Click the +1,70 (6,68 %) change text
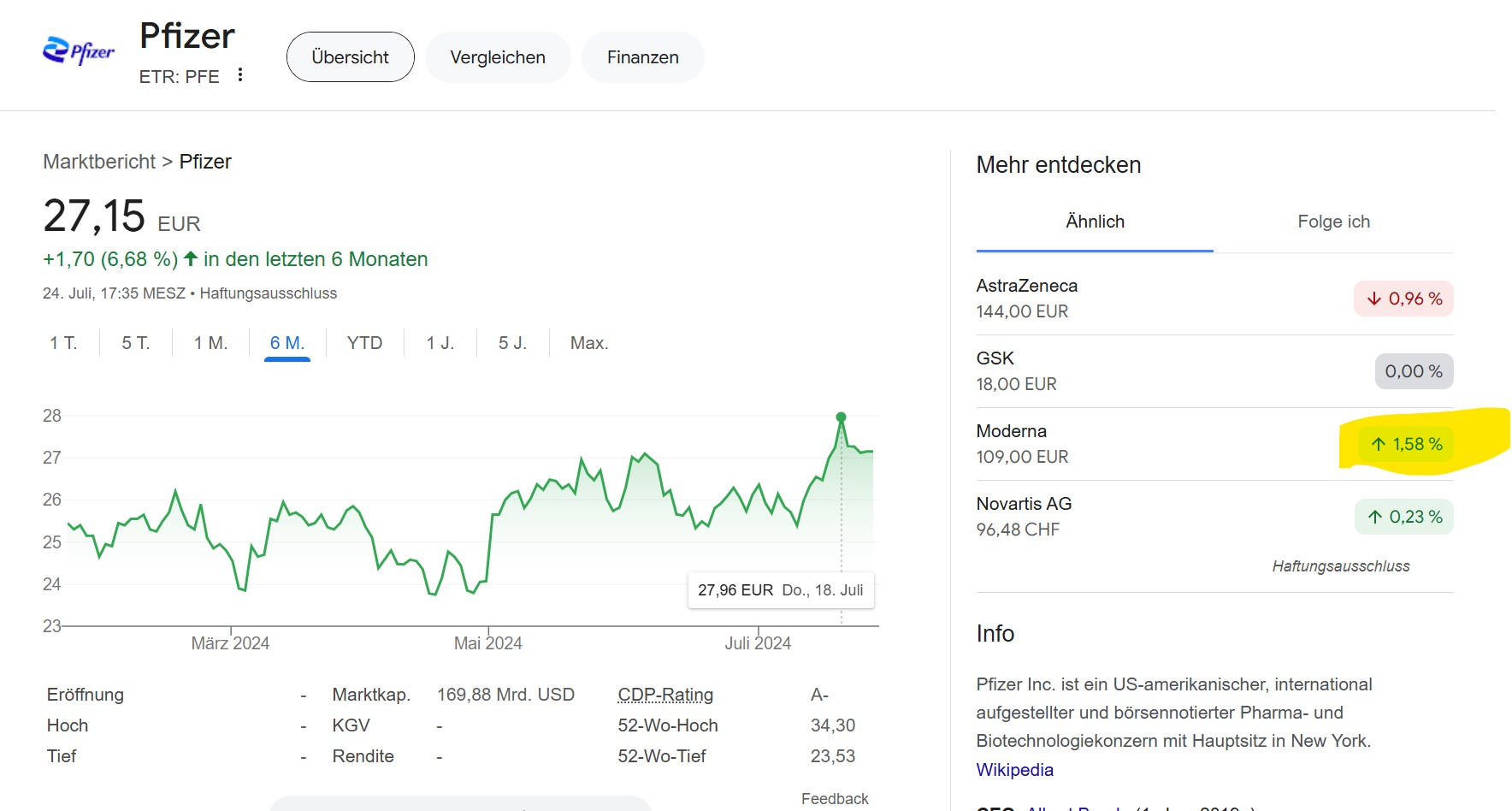Viewport: 1512px width, 811px height. 110,259
